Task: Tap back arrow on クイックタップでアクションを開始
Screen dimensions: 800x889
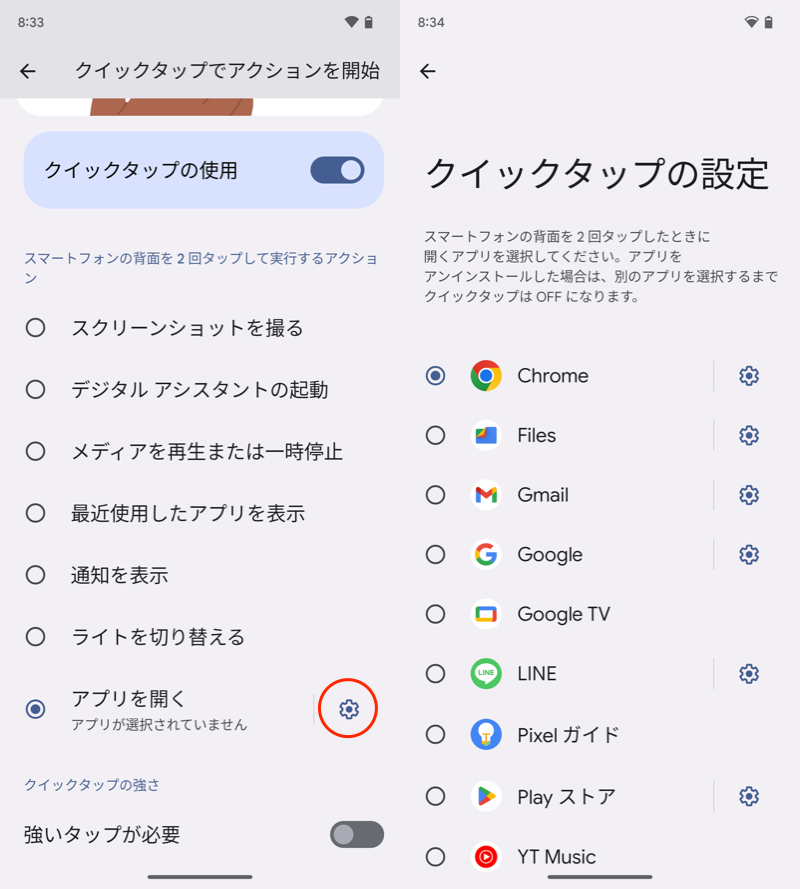Action: 28,71
